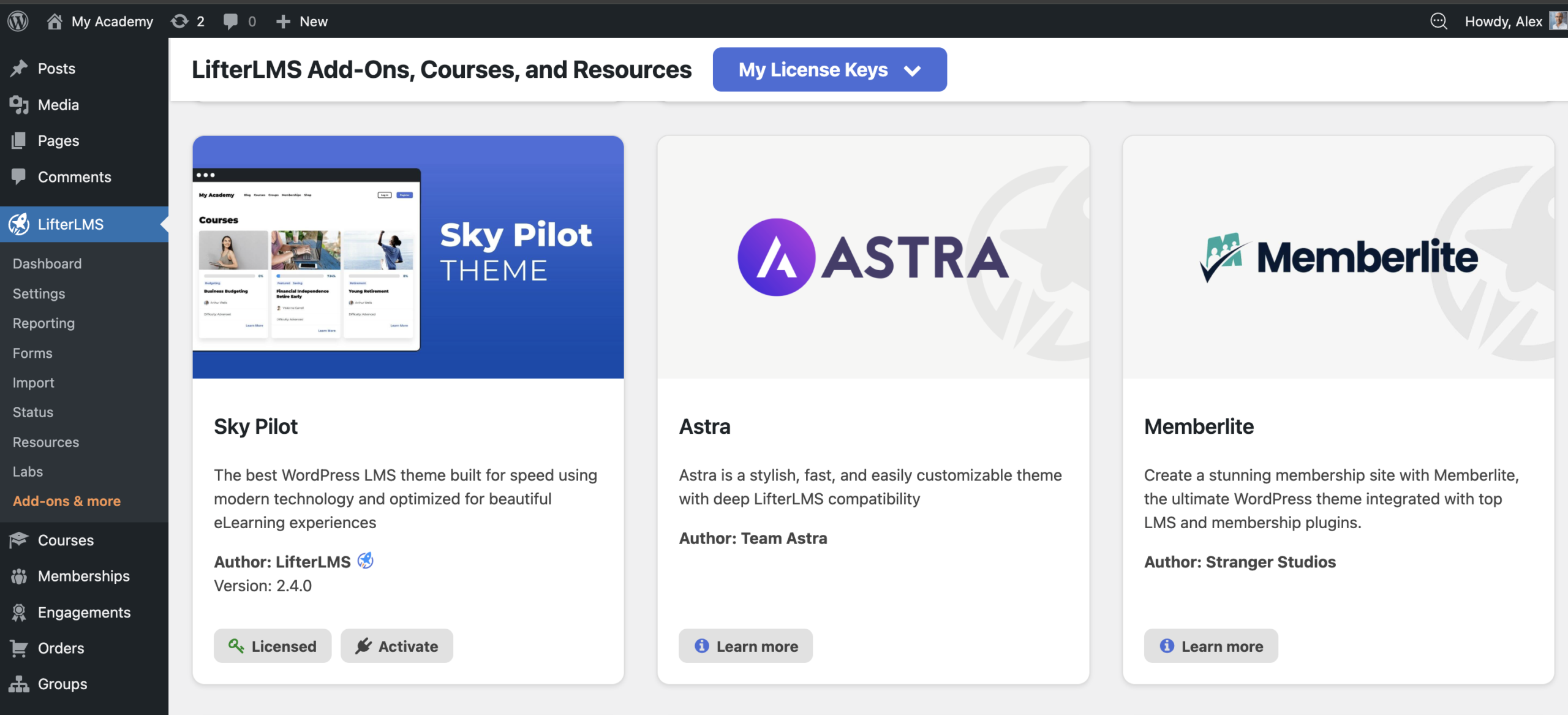1568x715 pixels.
Task: Open Engagements menu item
Action: [84, 612]
